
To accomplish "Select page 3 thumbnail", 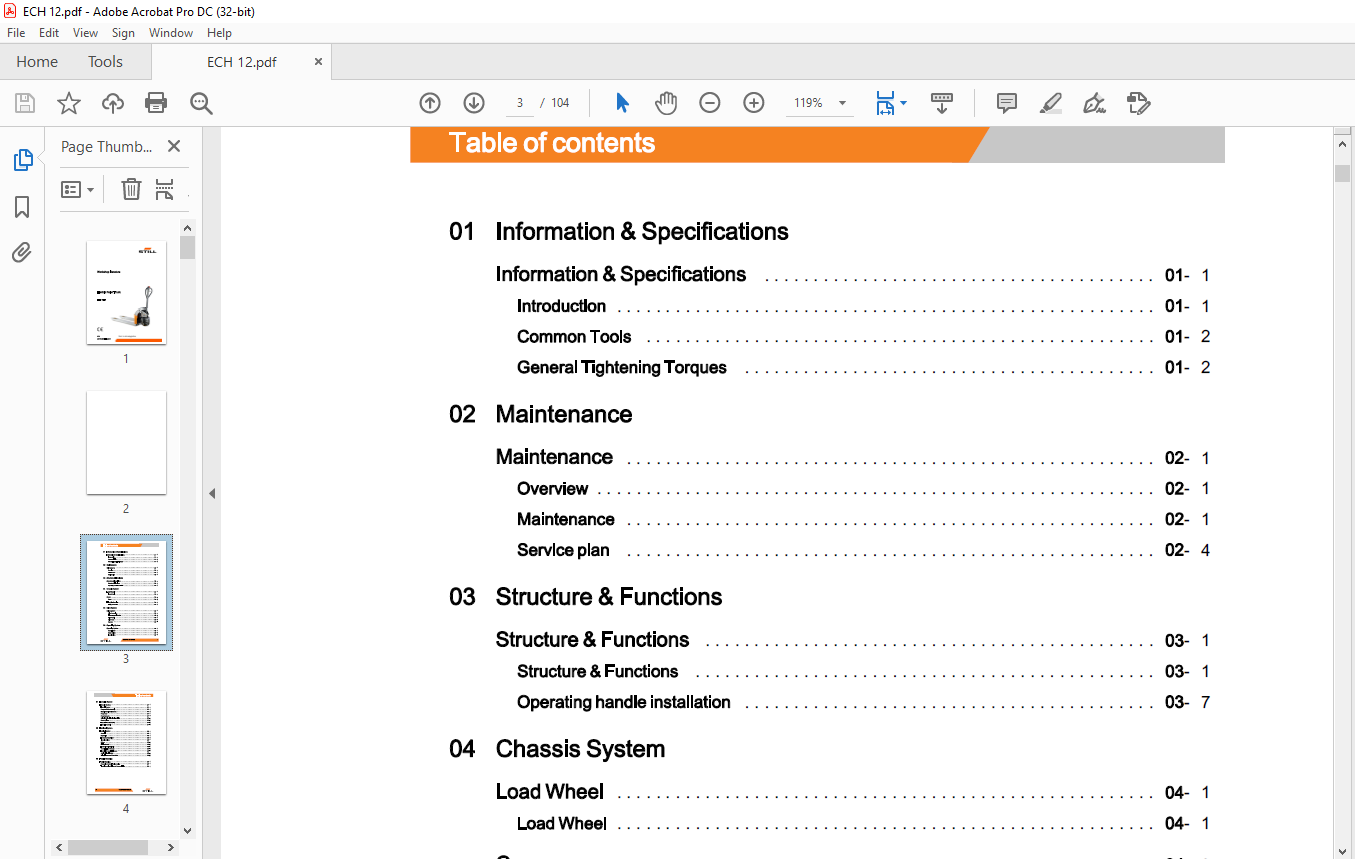I will click(126, 592).
